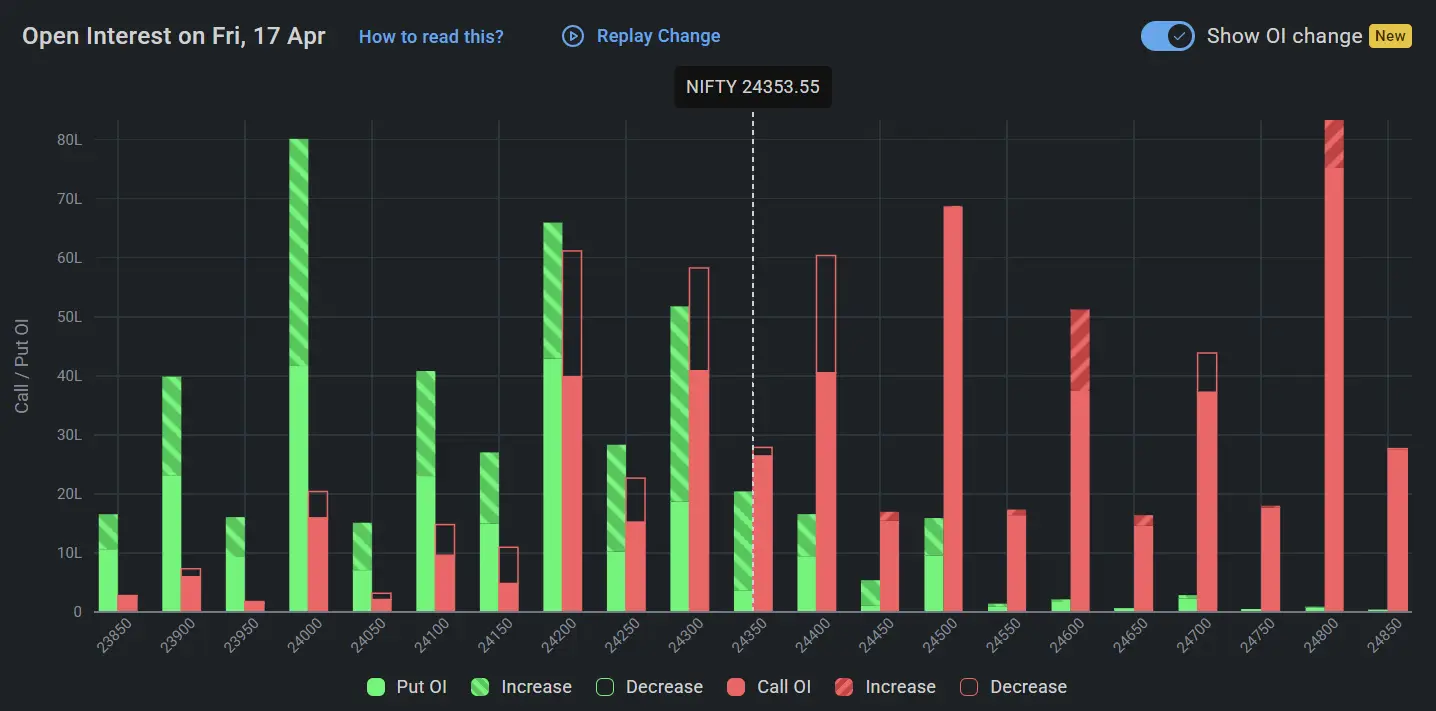Click the red outlined Decrease legend icon
This screenshot has height=711, width=1436.
click(969, 687)
